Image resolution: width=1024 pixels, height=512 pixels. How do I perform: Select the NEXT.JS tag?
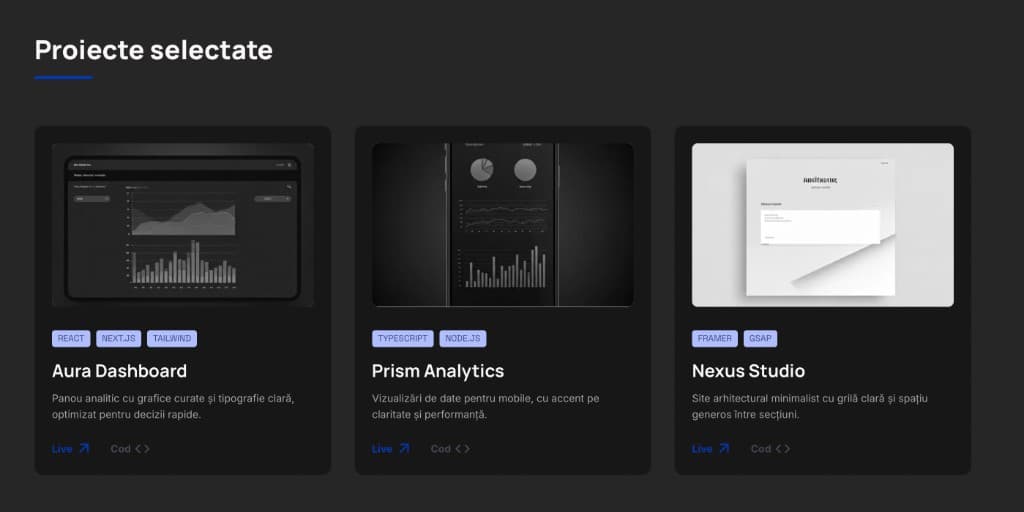pos(119,339)
